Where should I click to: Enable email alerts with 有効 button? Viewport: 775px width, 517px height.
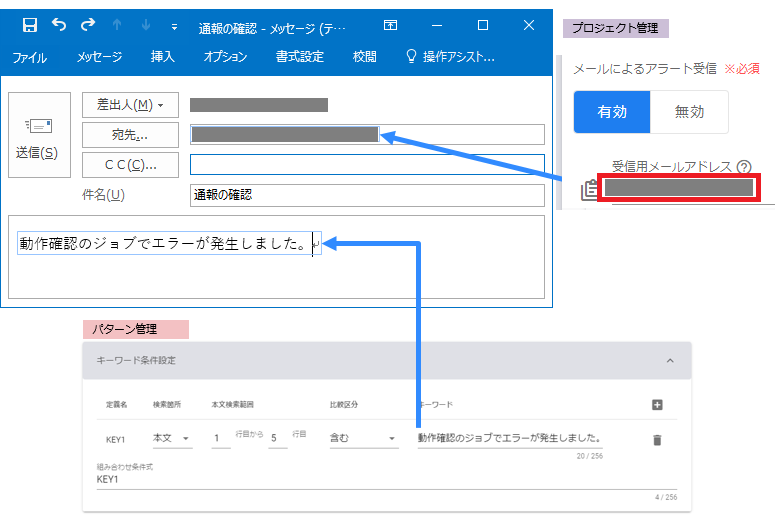(x=611, y=112)
